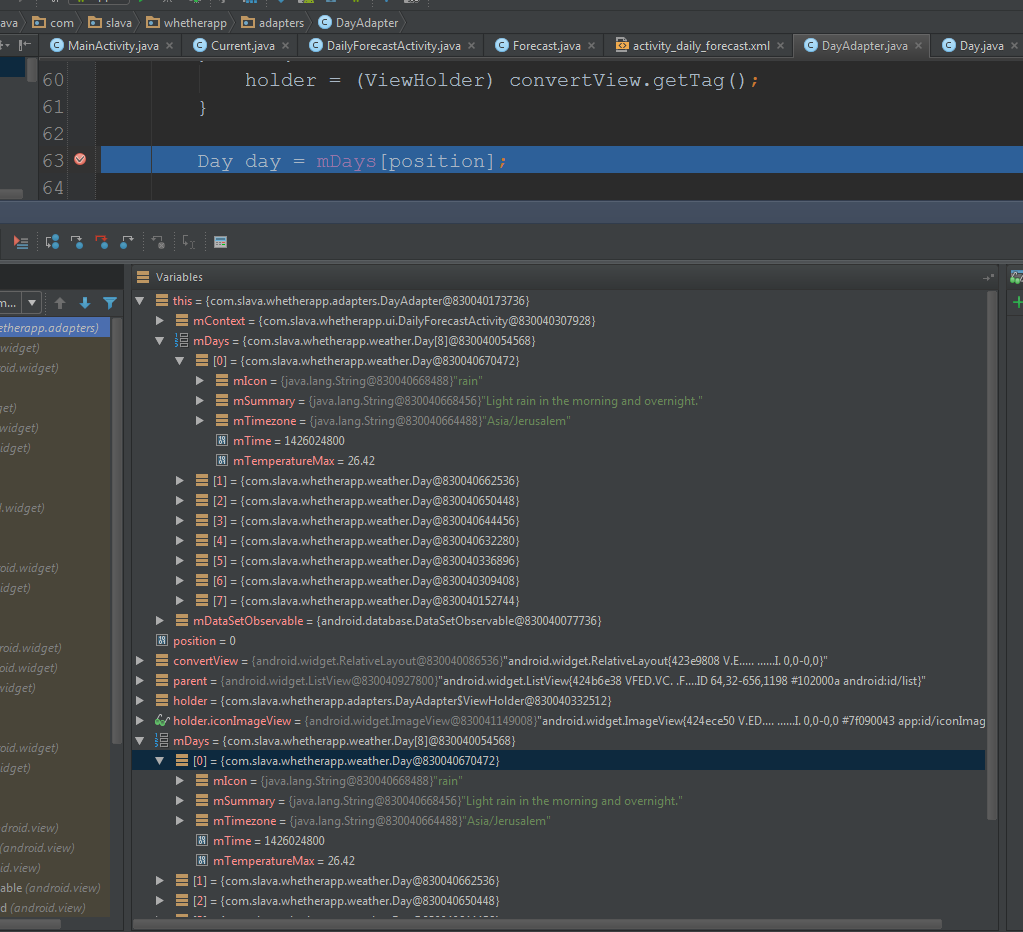Select the 'position = 0' variable row

point(204,641)
